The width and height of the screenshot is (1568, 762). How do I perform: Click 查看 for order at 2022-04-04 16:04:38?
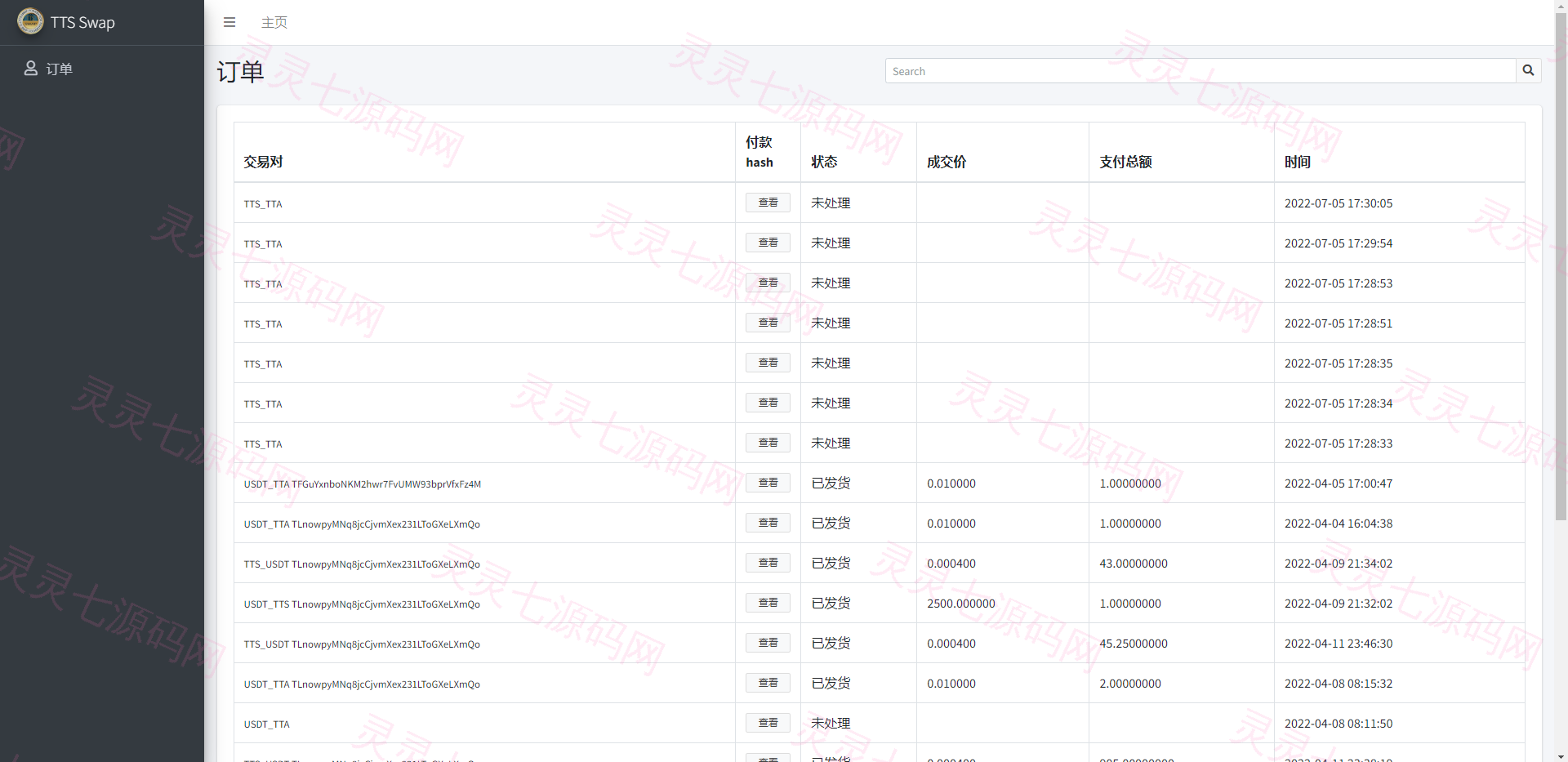point(768,523)
